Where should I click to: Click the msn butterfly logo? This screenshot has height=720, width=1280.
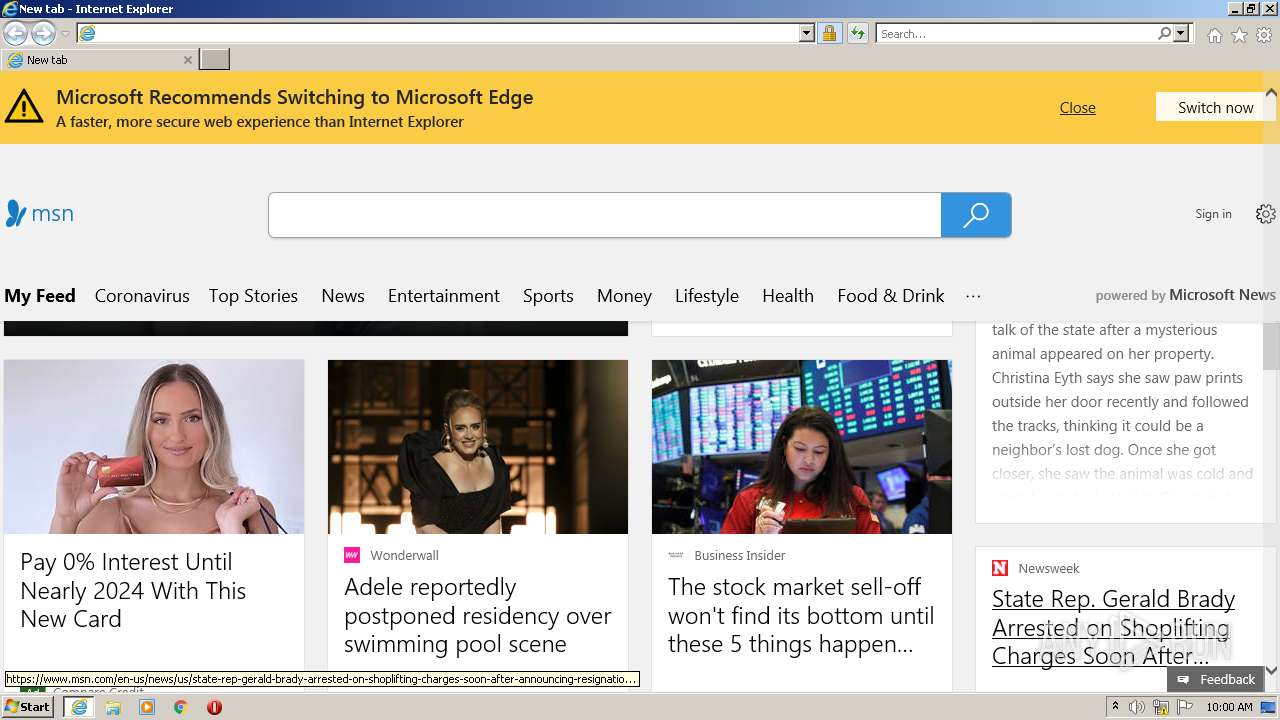click(x=39, y=213)
